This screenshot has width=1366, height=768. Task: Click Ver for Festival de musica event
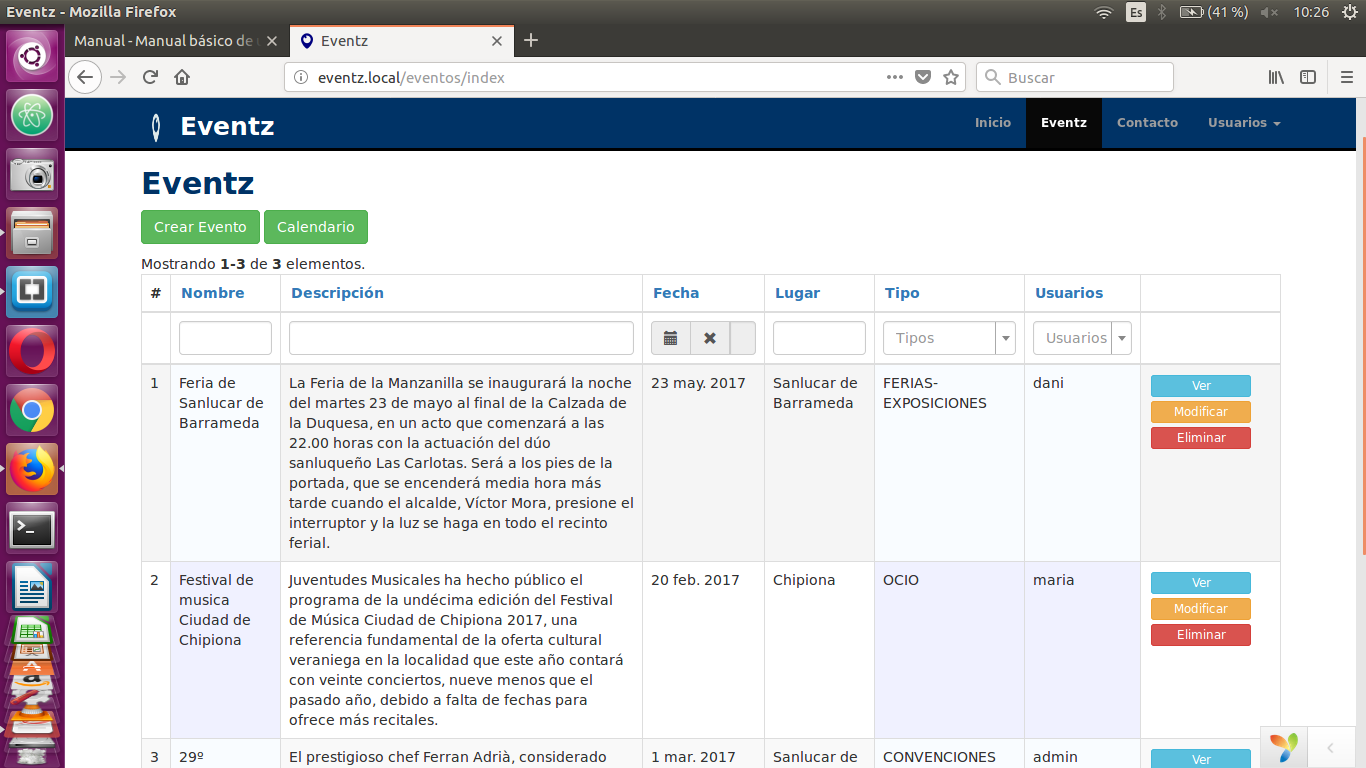[1201, 583]
